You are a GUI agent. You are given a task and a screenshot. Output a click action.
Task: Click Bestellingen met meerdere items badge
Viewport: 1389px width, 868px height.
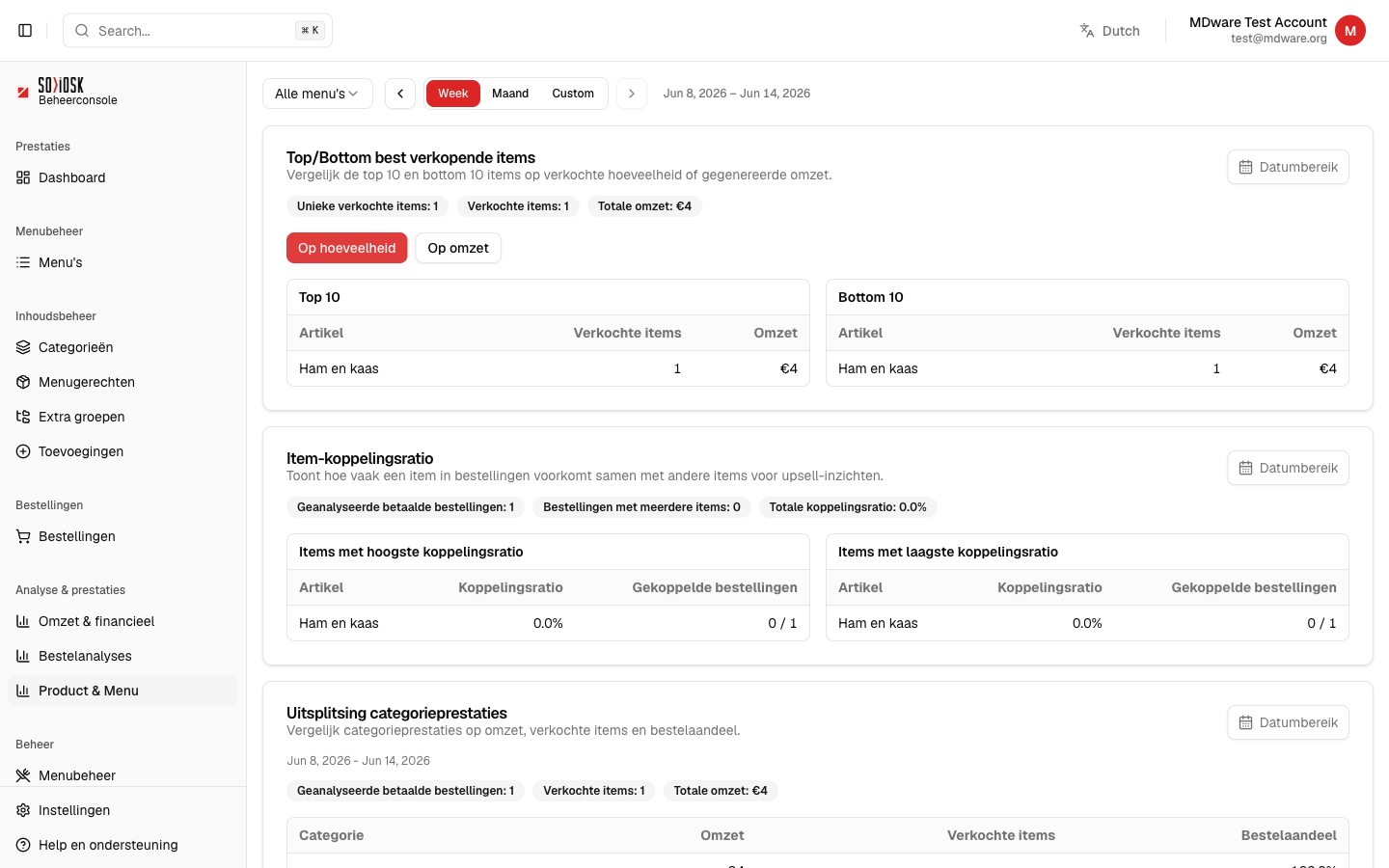click(x=641, y=507)
